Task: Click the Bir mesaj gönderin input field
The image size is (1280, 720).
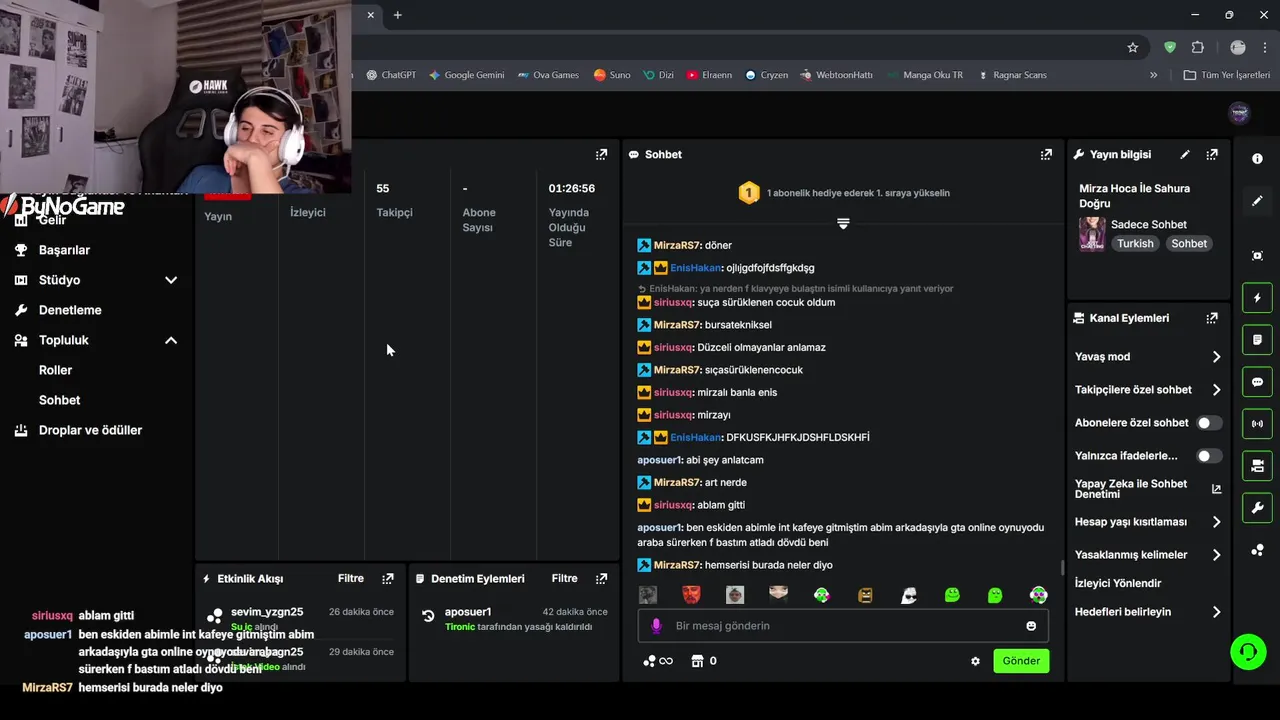Action: (843, 626)
